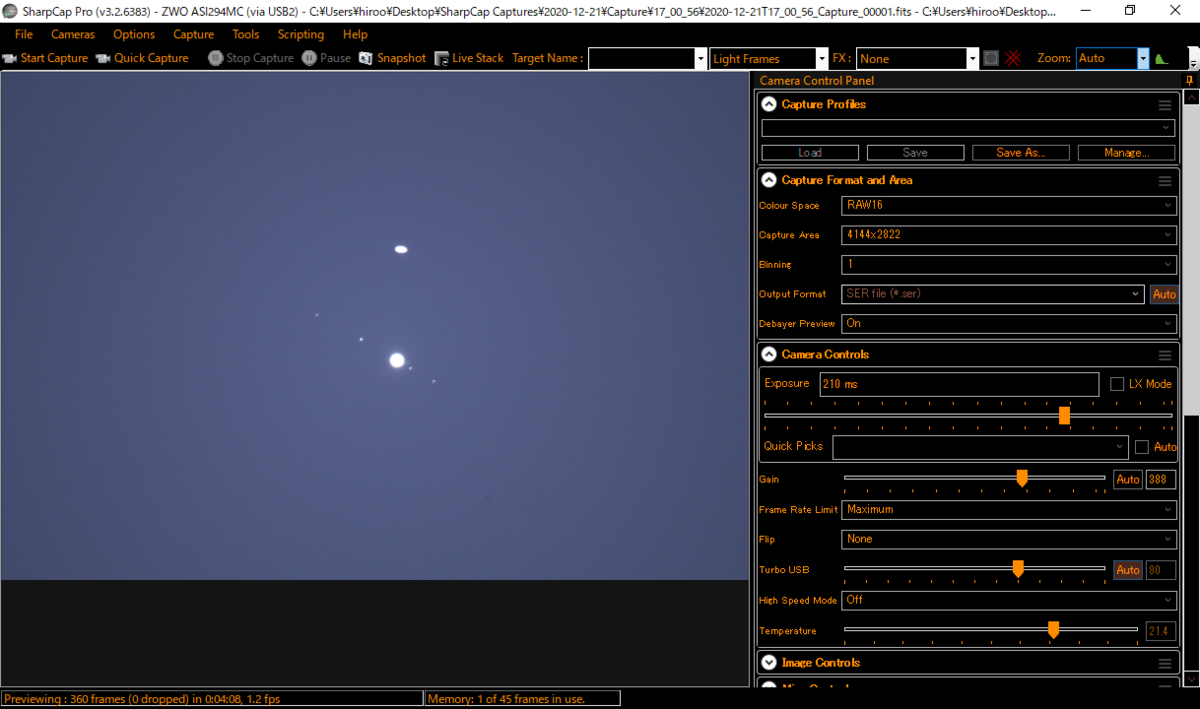Toggle Output Format Auto button

(x=1164, y=294)
